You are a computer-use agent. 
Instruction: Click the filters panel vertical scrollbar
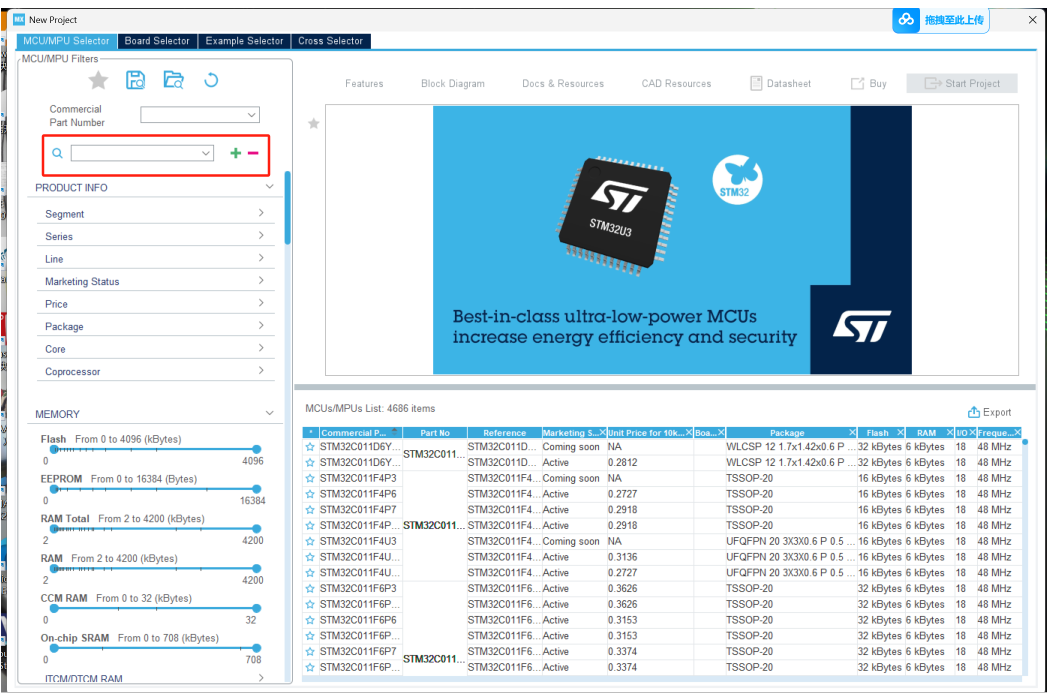point(288,208)
